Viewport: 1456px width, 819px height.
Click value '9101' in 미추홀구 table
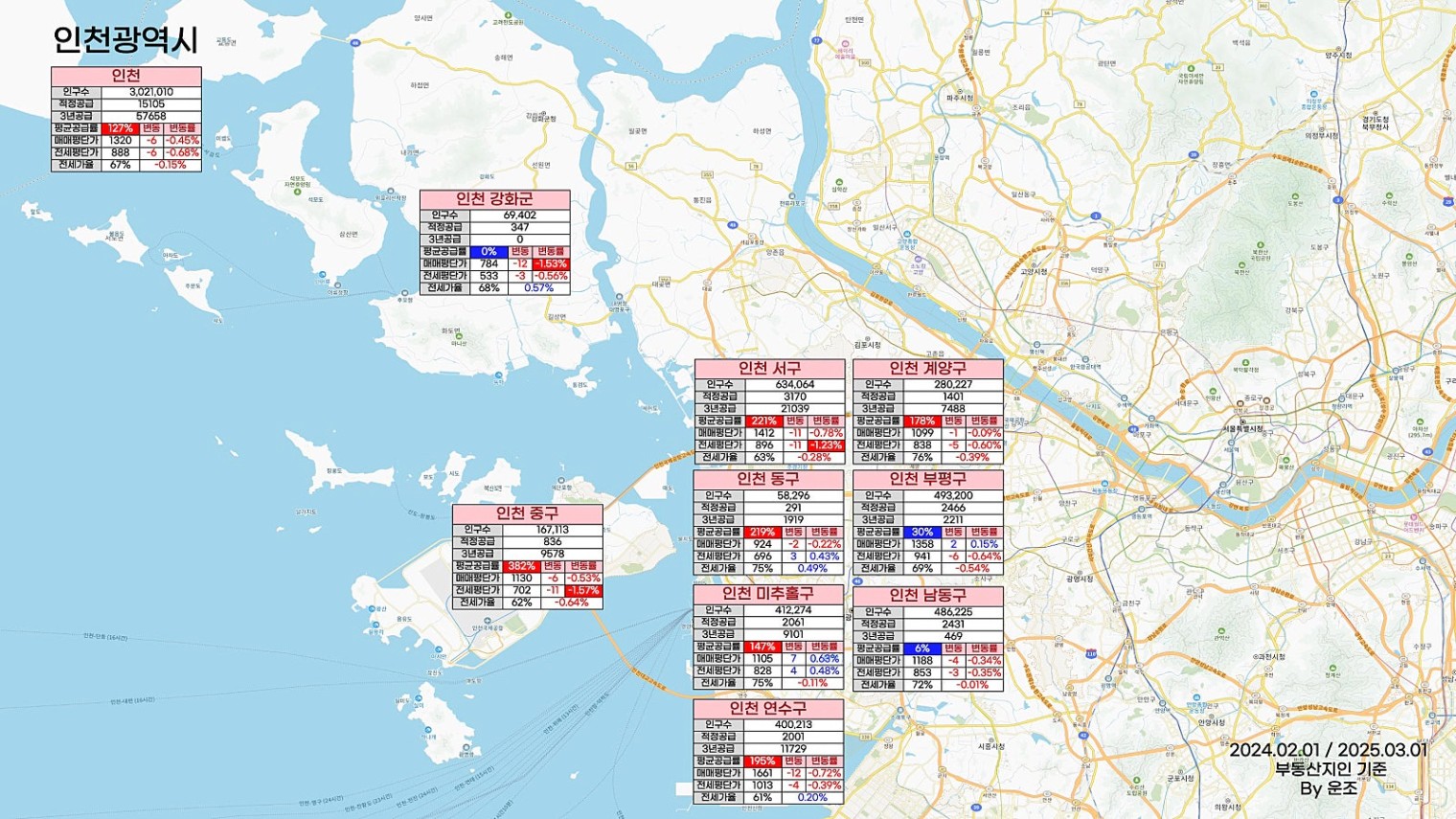793,634
